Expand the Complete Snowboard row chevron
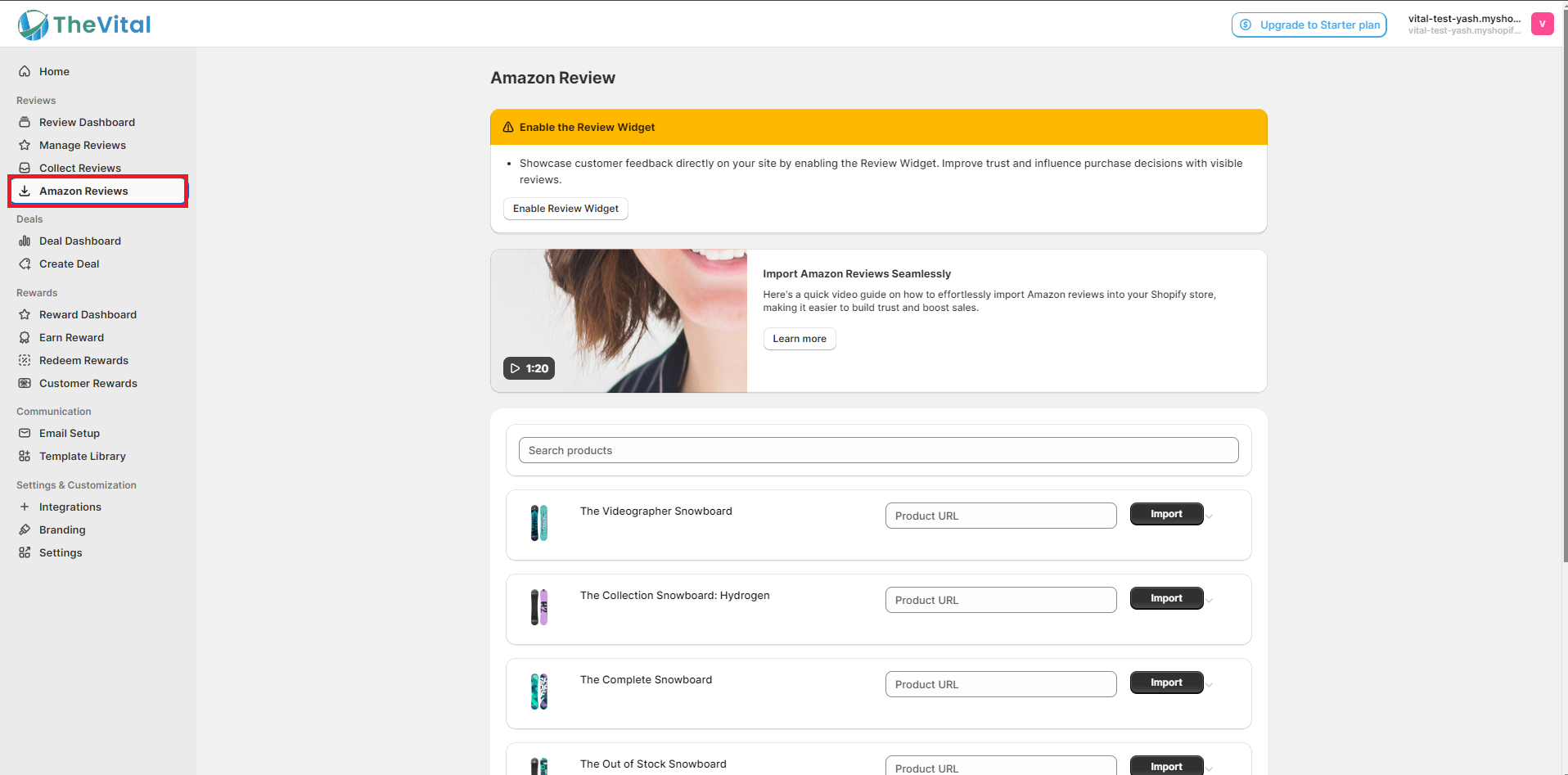The image size is (1568, 775). point(1210,685)
